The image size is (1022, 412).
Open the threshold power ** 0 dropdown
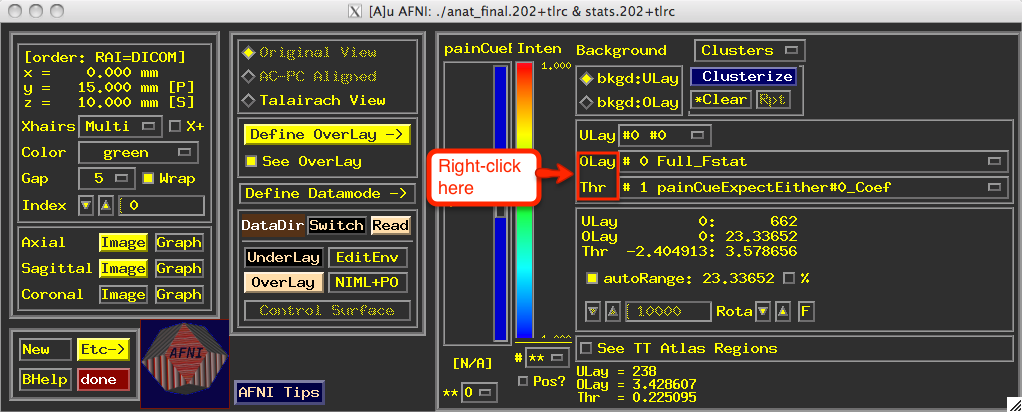(479, 393)
